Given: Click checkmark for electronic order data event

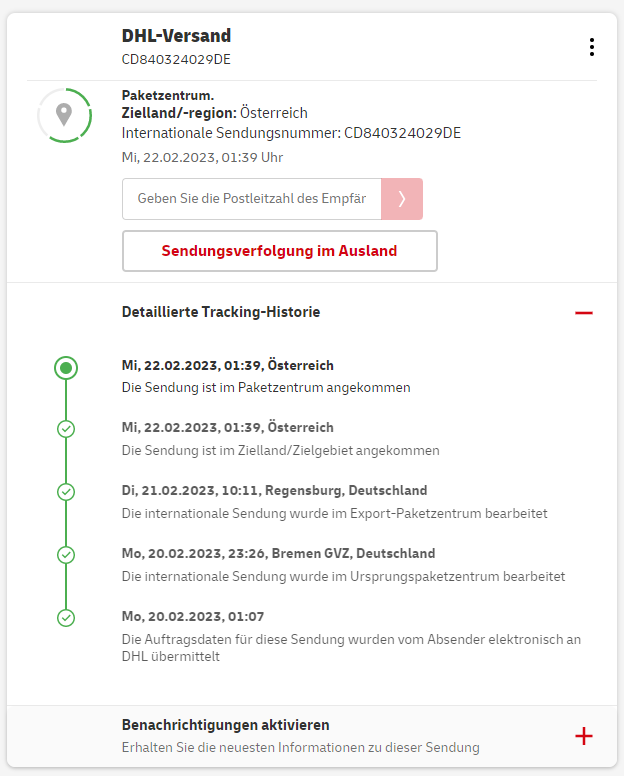Looking at the screenshot, I should (66, 617).
